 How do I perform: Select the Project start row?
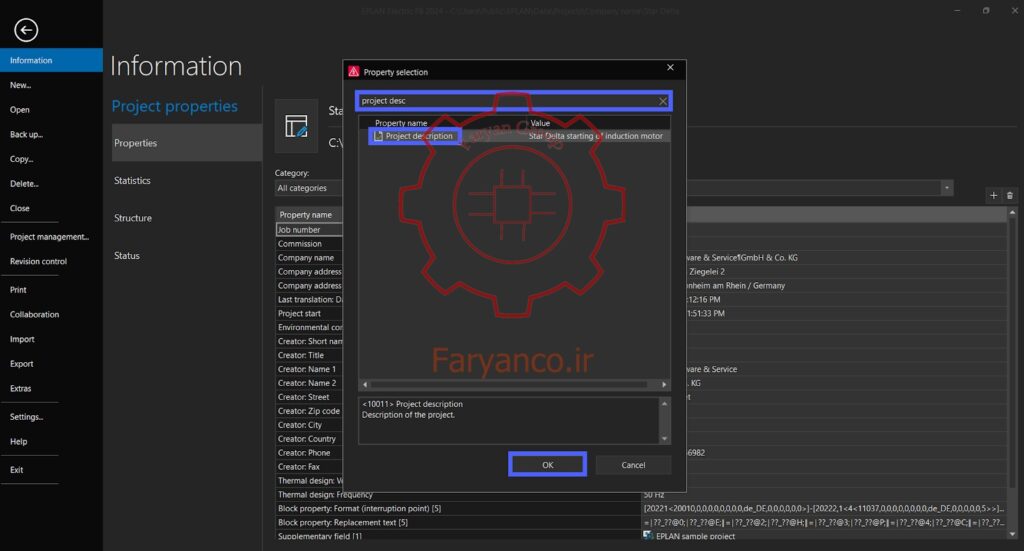(309, 313)
